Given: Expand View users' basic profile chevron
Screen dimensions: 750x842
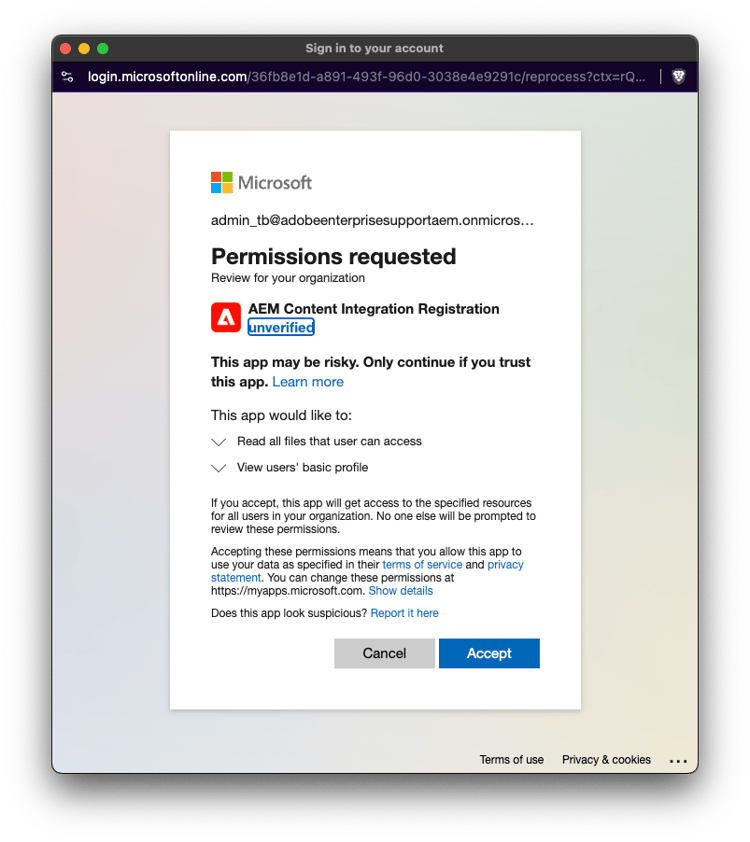Looking at the screenshot, I should 219,468.
